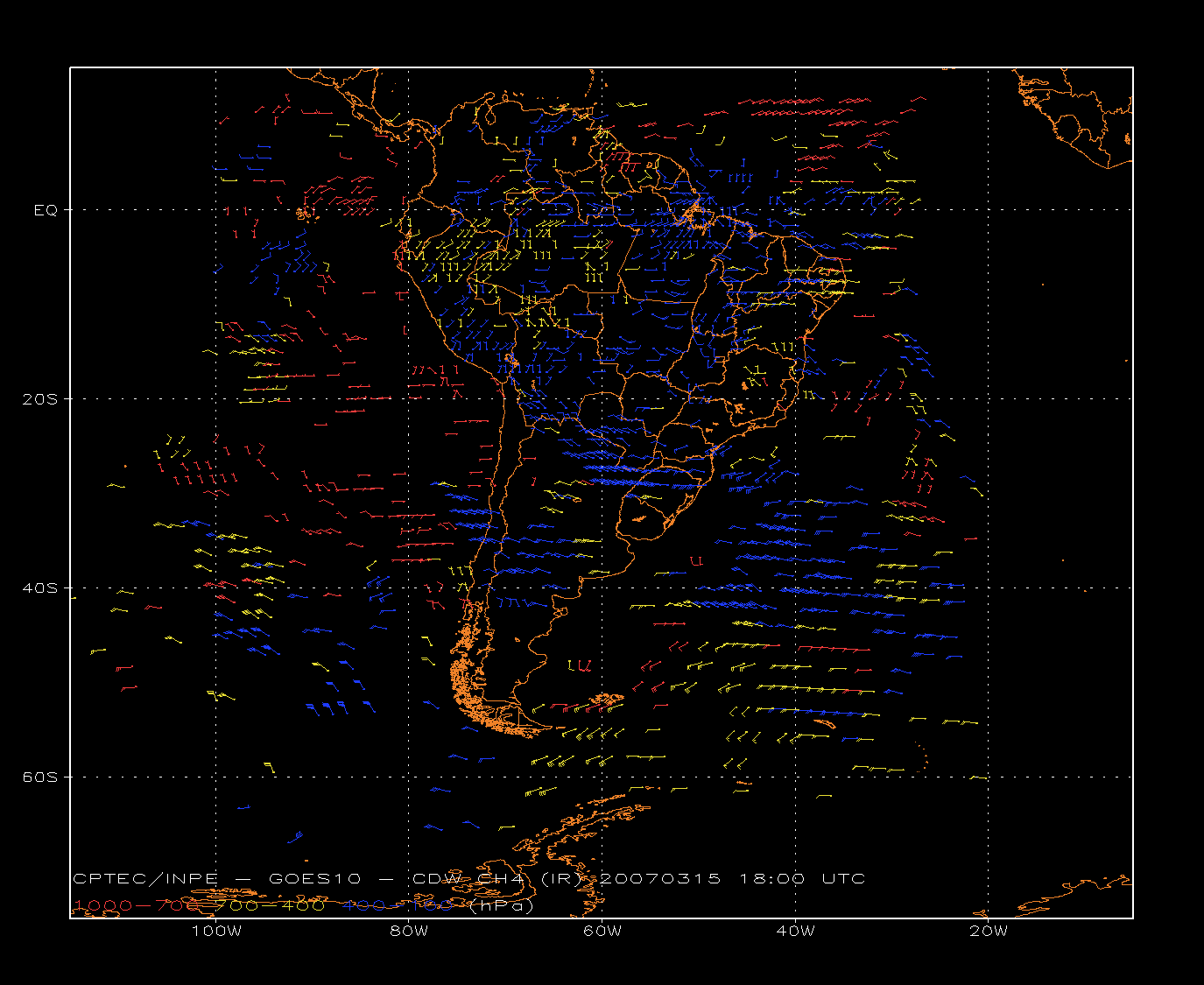Click the (hPa) unit label

[x=500, y=906]
